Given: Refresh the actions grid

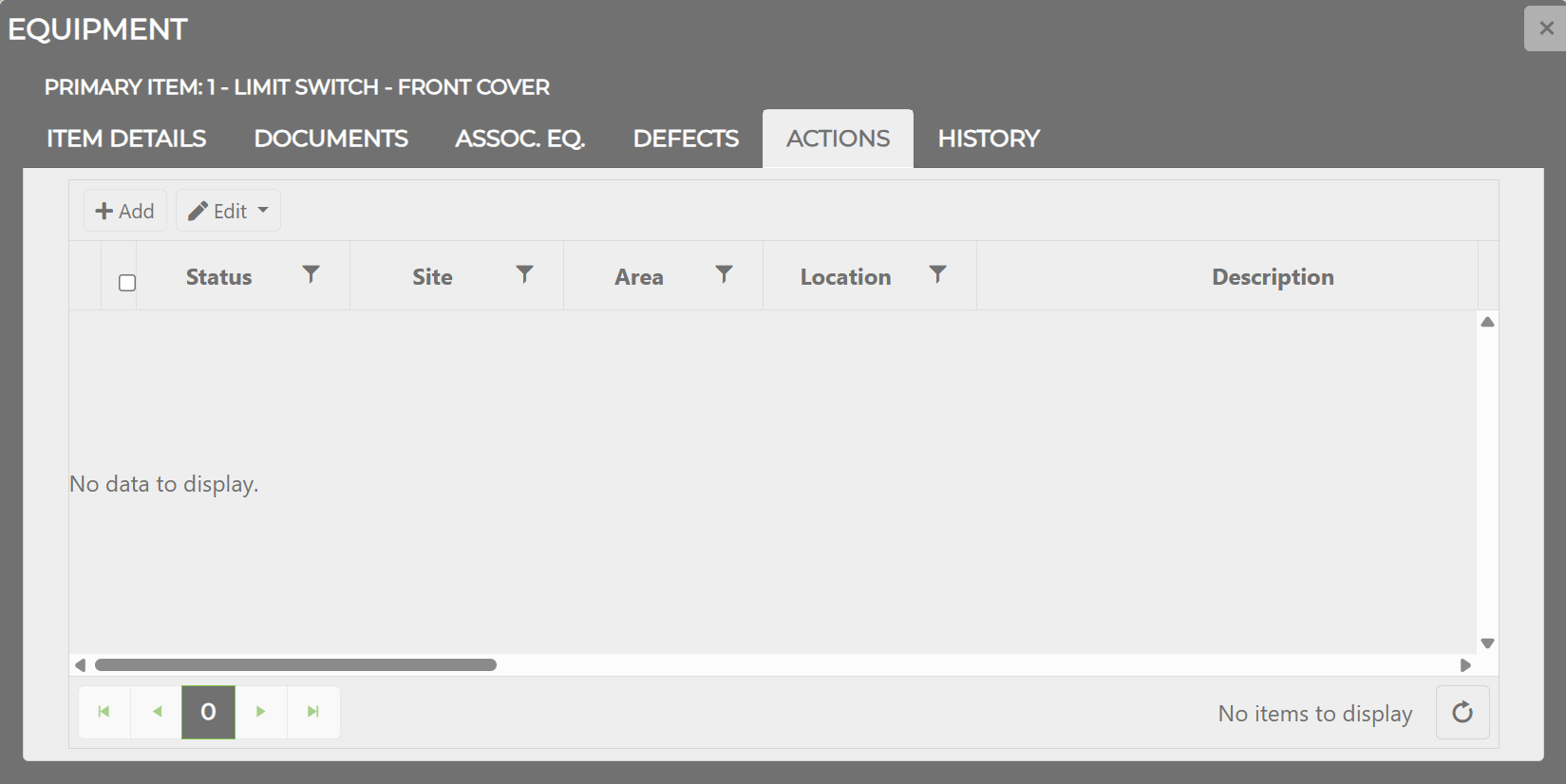Looking at the screenshot, I should click(x=1462, y=712).
